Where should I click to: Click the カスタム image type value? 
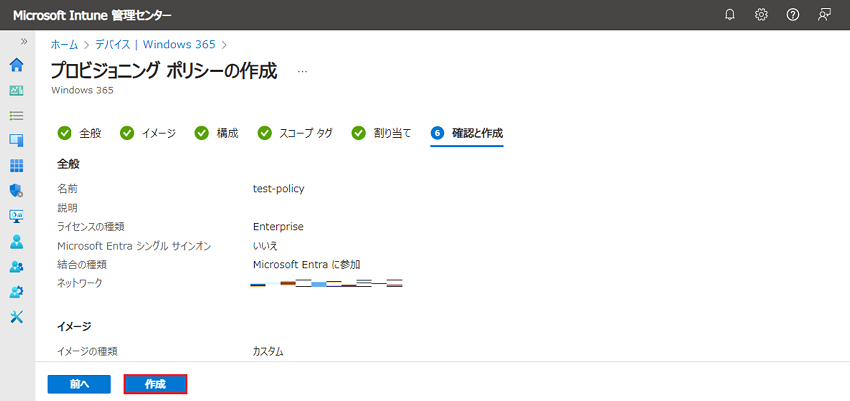pyautogui.click(x=268, y=352)
